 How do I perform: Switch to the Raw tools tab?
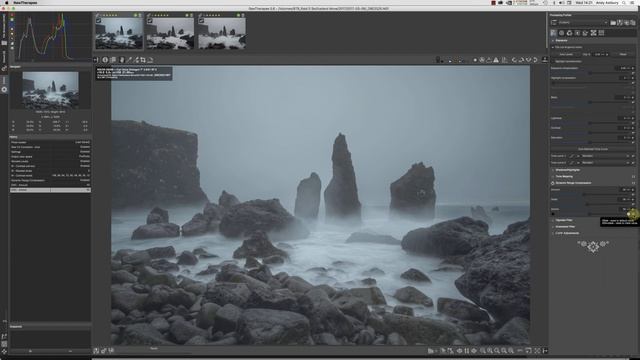click(x=593, y=33)
